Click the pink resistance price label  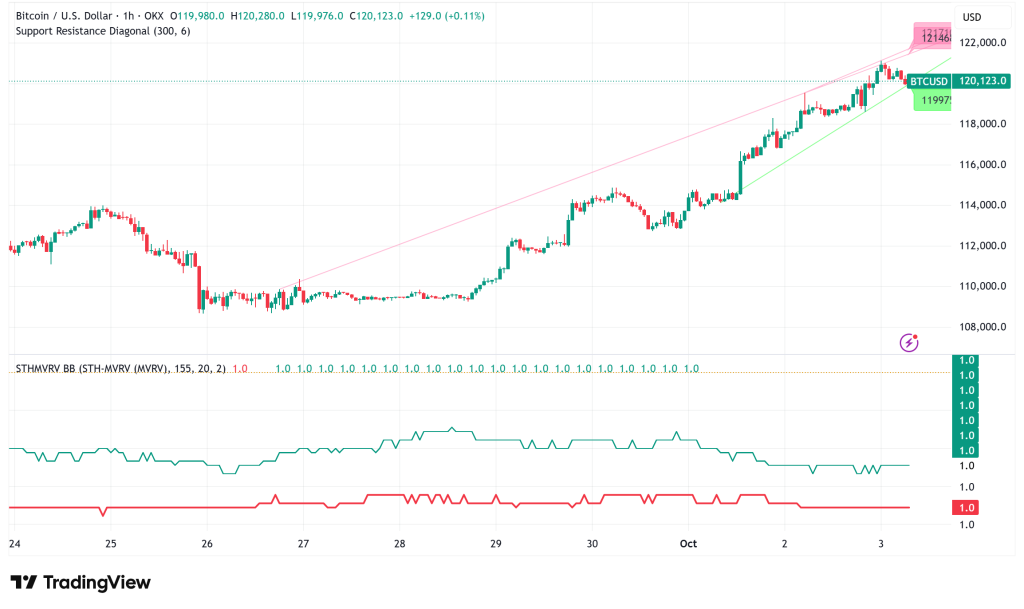[935, 36]
